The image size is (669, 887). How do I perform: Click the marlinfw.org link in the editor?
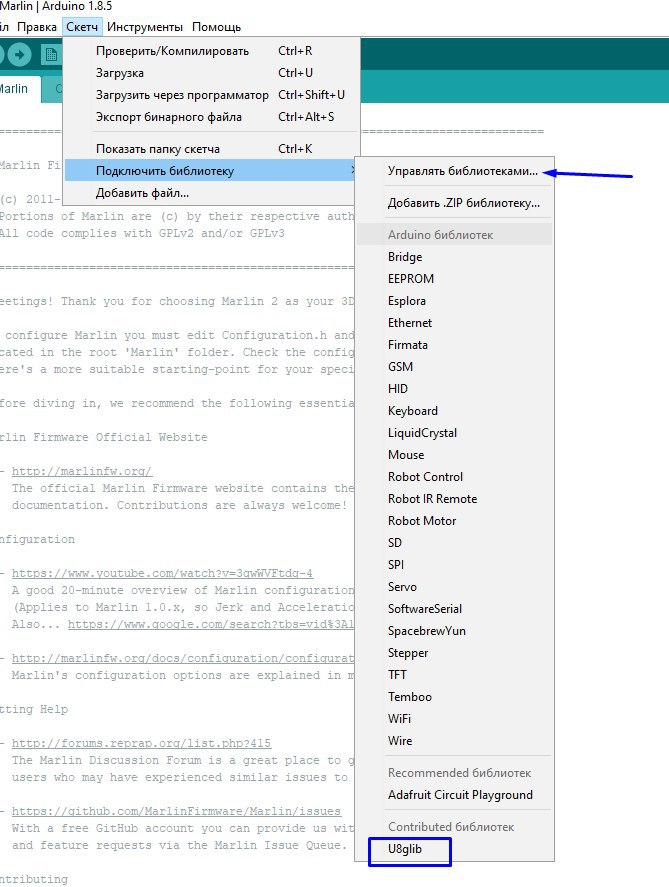coord(82,471)
